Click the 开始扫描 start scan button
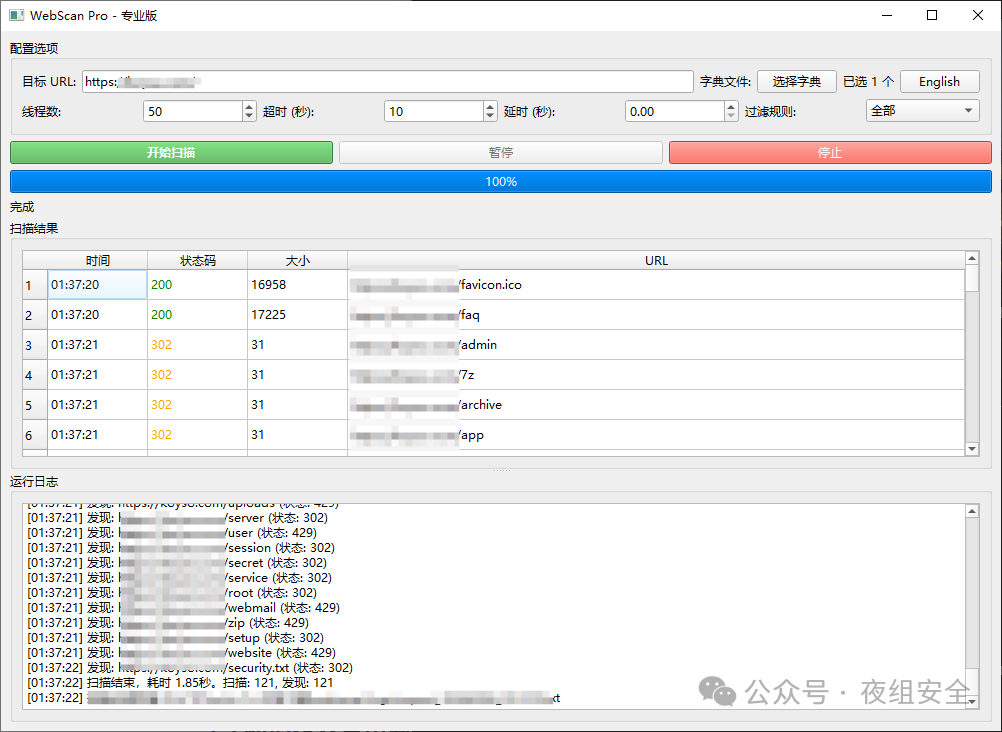The width and height of the screenshot is (1002, 732). [171, 153]
